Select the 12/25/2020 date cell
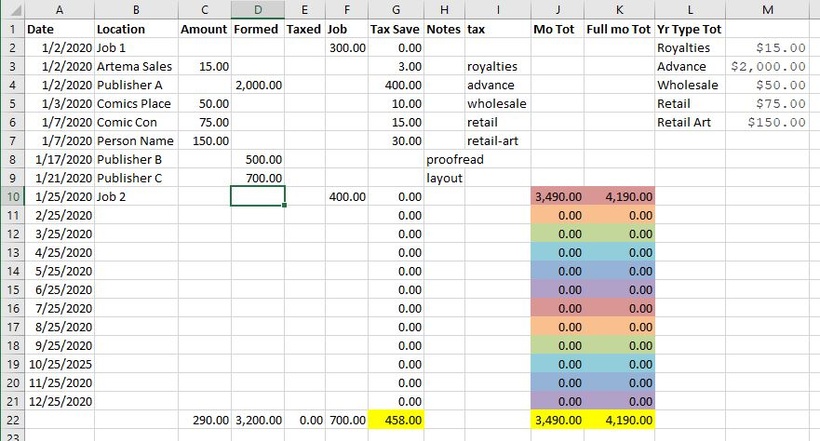 coord(60,402)
